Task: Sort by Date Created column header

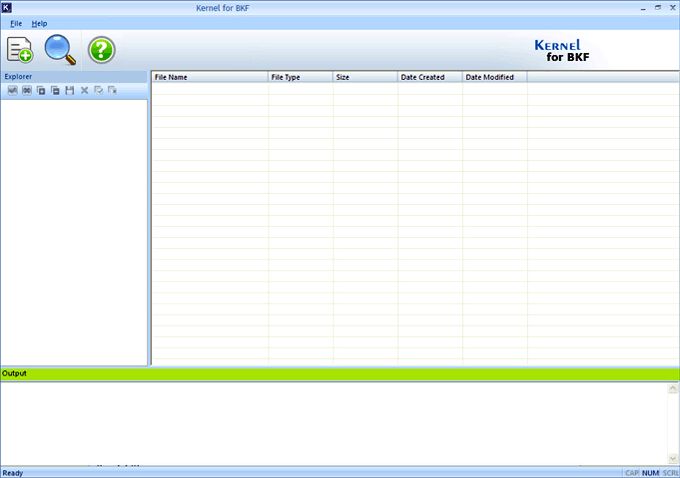Action: coord(430,77)
